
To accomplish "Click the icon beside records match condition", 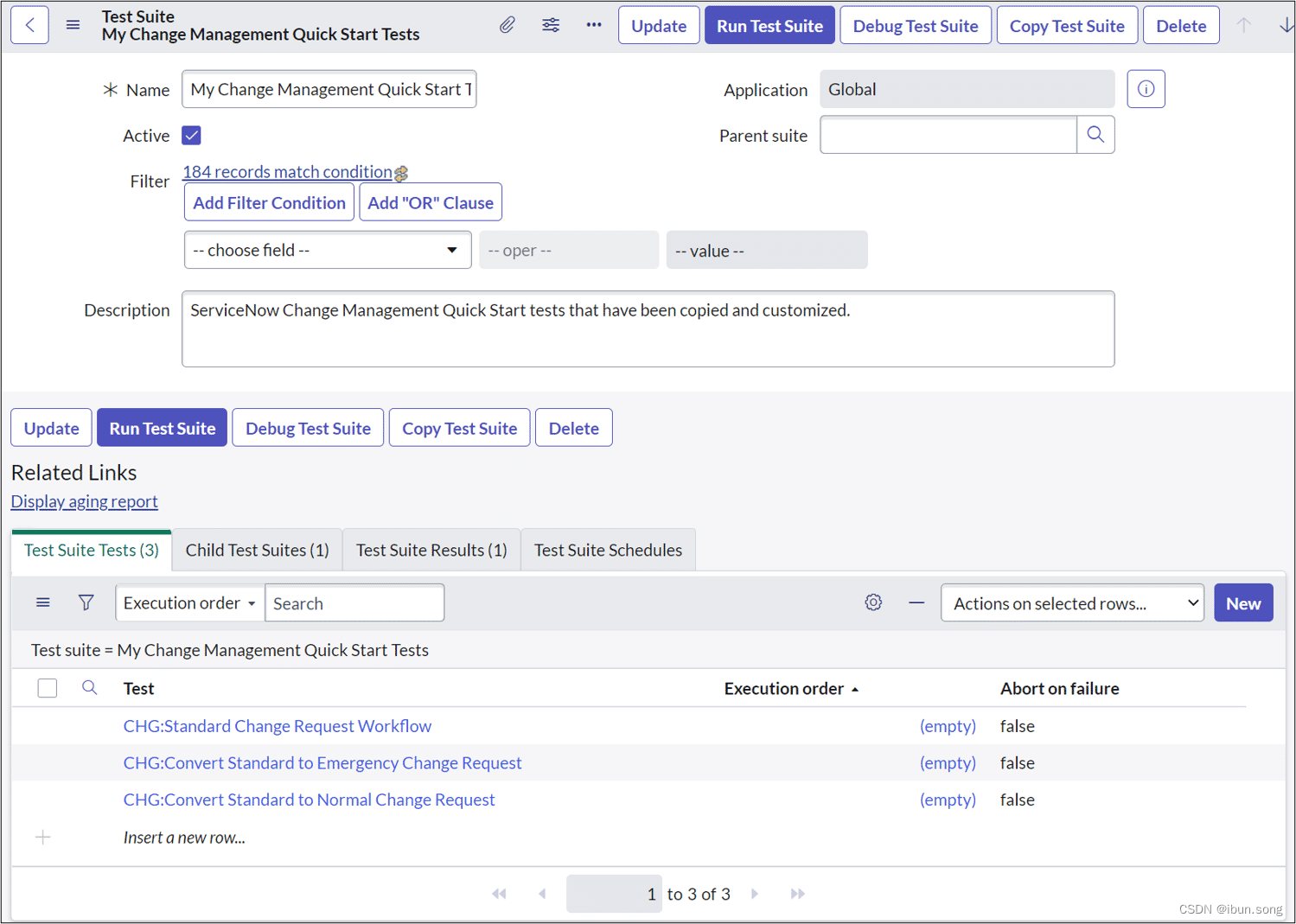I will tap(401, 174).
